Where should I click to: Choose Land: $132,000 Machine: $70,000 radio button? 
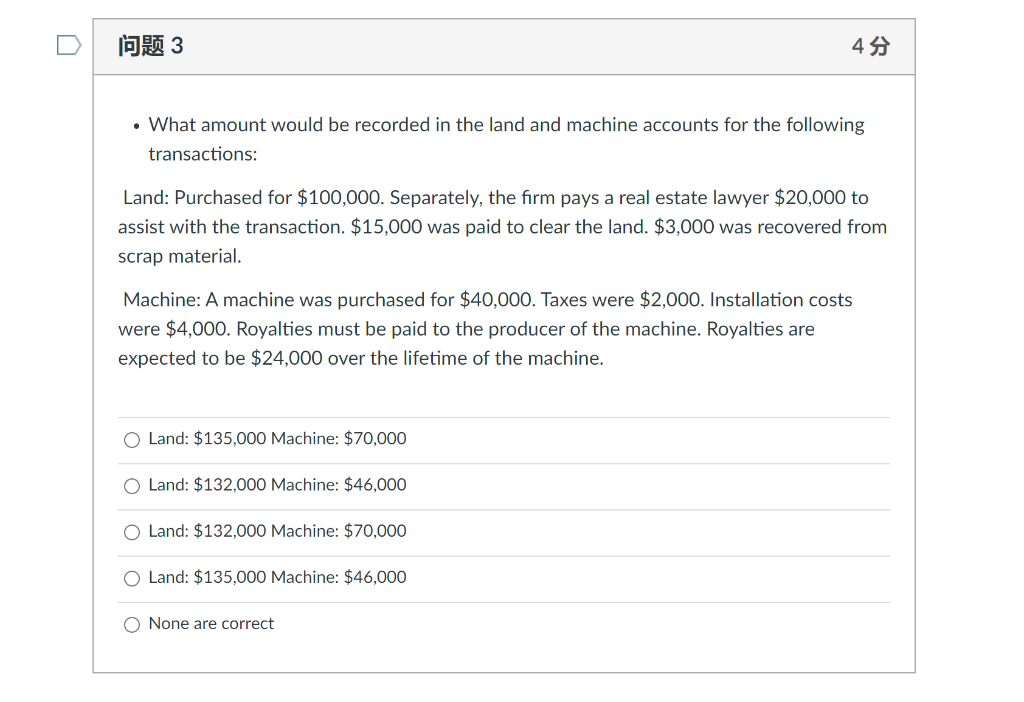coord(132,532)
